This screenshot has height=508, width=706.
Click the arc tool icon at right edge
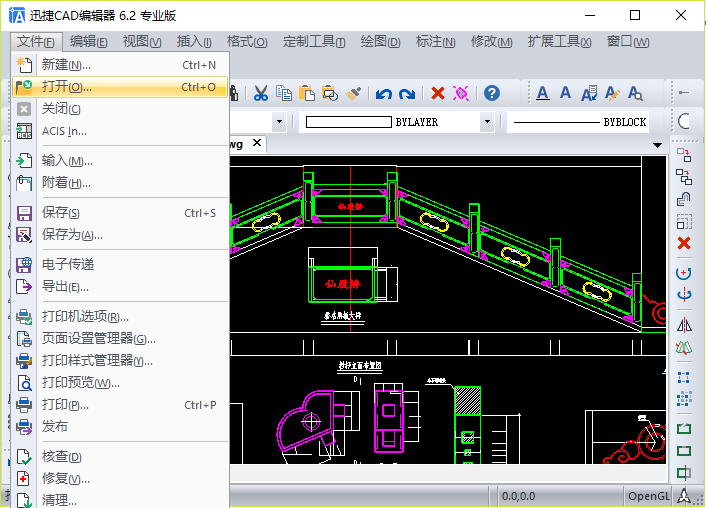pos(684,121)
